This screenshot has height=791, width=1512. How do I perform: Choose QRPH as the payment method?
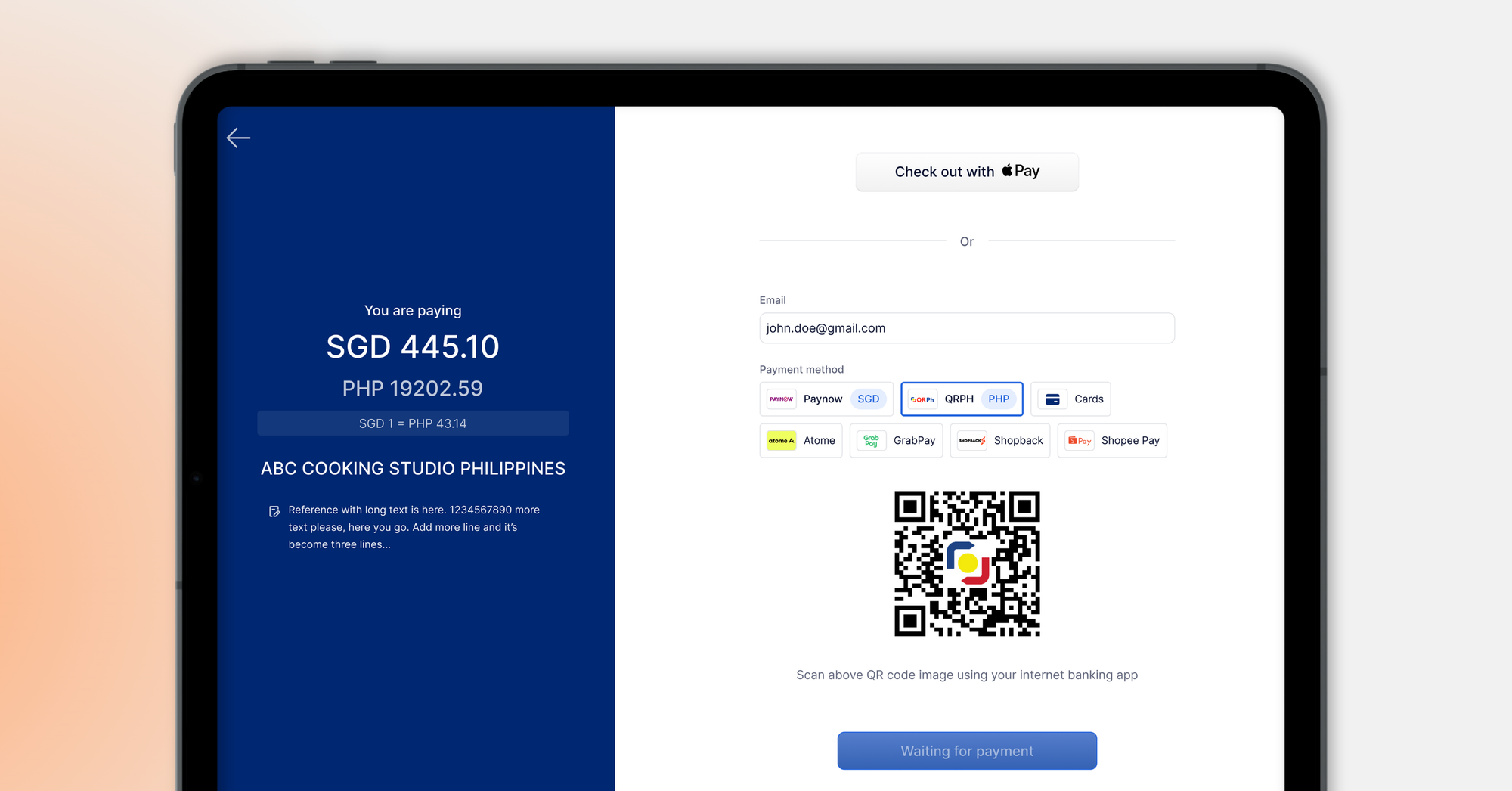962,399
